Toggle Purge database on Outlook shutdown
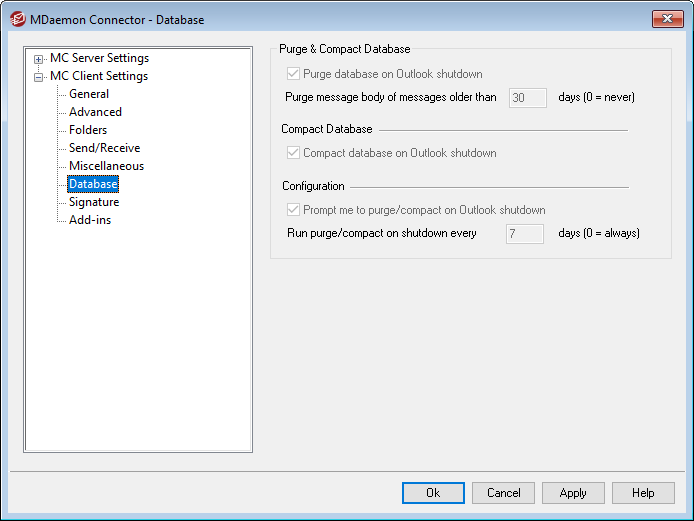The width and height of the screenshot is (694, 521). pyautogui.click(x=293, y=74)
